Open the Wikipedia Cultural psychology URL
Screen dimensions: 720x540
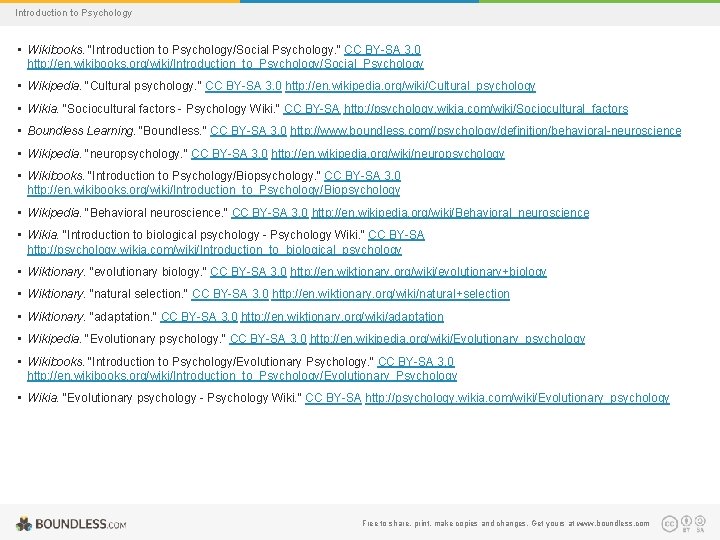tap(410, 86)
